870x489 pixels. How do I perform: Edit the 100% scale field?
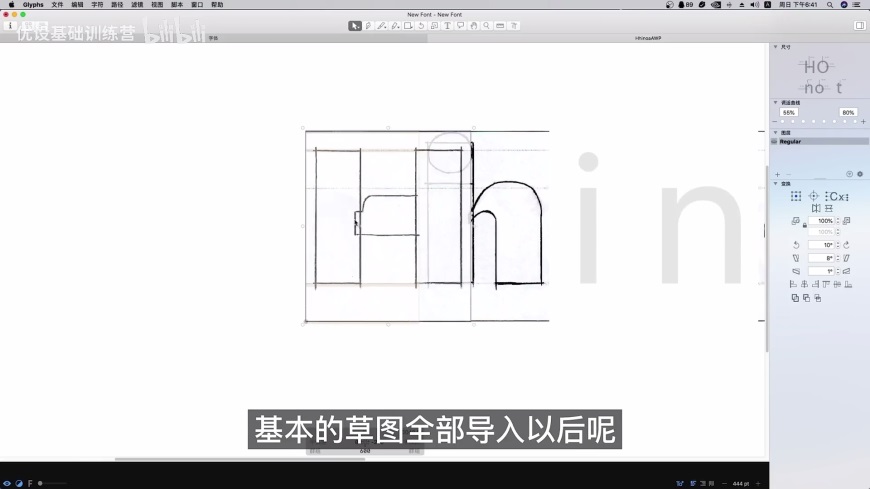coord(822,221)
